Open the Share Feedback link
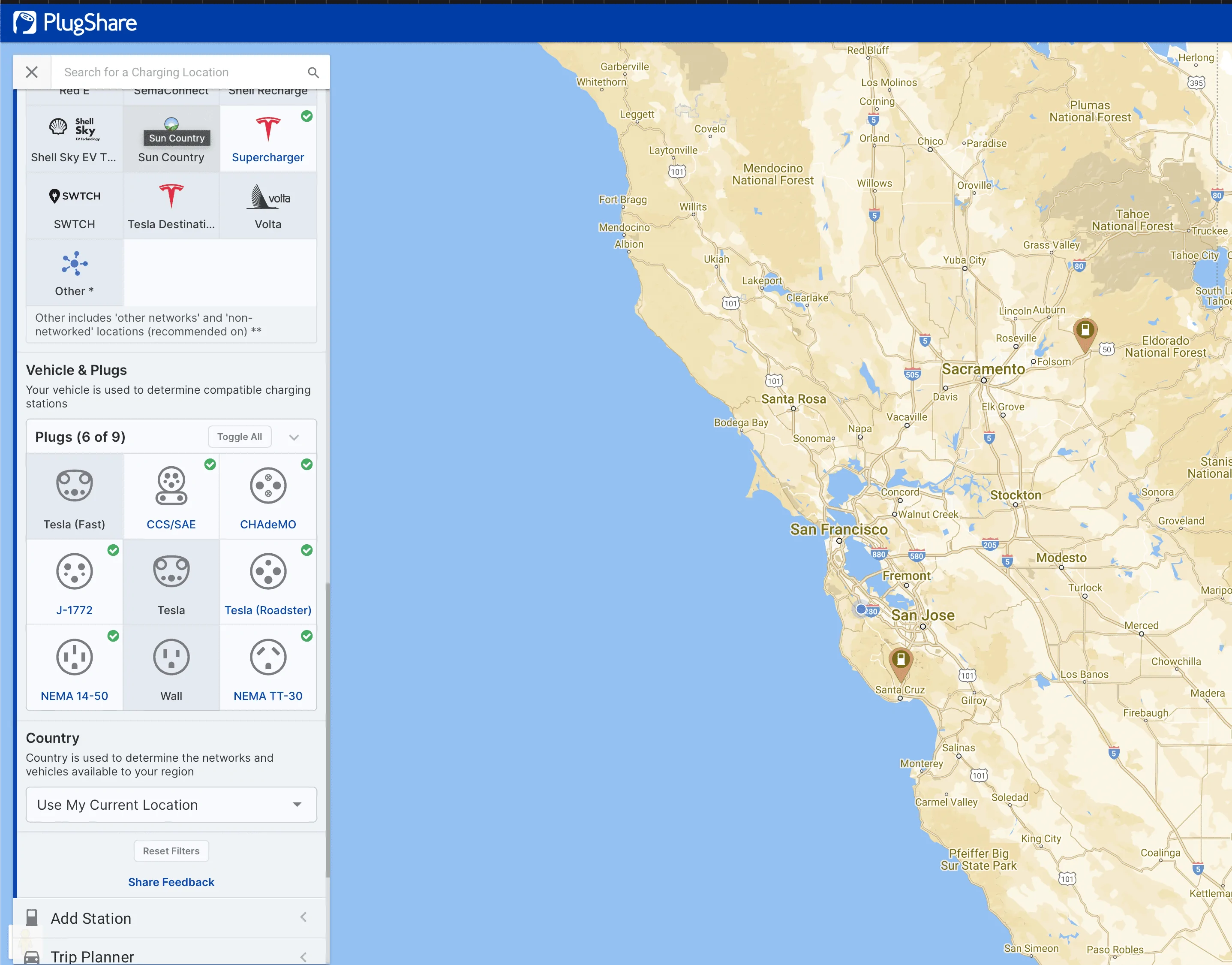The height and width of the screenshot is (965, 1232). point(171,882)
